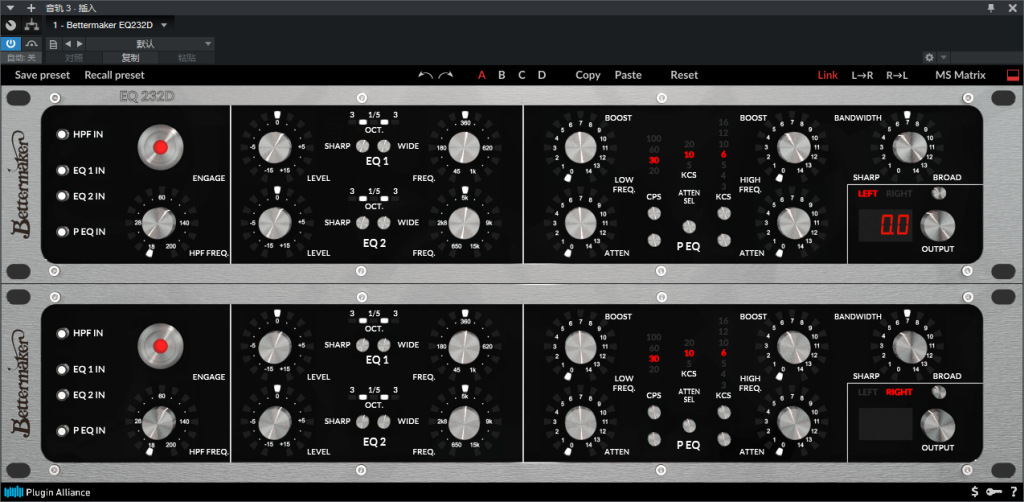
Task: Open the window menu triangle at top left
Action: pyautogui.click(x=10, y=8)
